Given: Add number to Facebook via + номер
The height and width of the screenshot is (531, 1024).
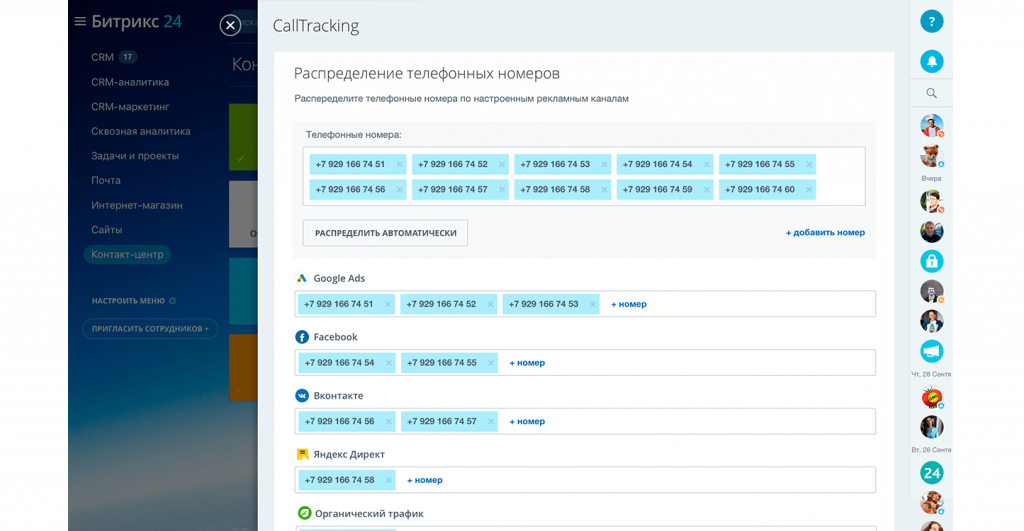Looking at the screenshot, I should pyautogui.click(x=526, y=363).
